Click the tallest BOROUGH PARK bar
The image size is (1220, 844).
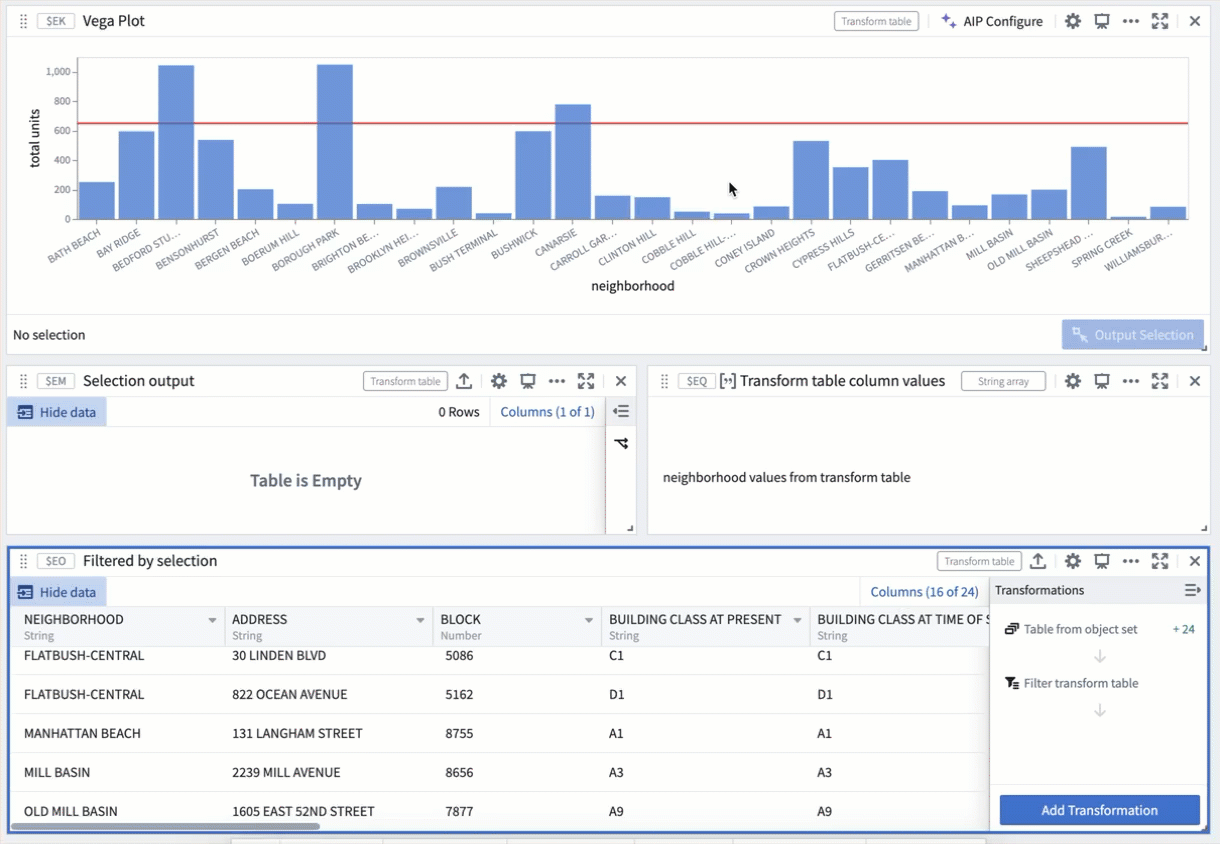click(x=335, y=142)
